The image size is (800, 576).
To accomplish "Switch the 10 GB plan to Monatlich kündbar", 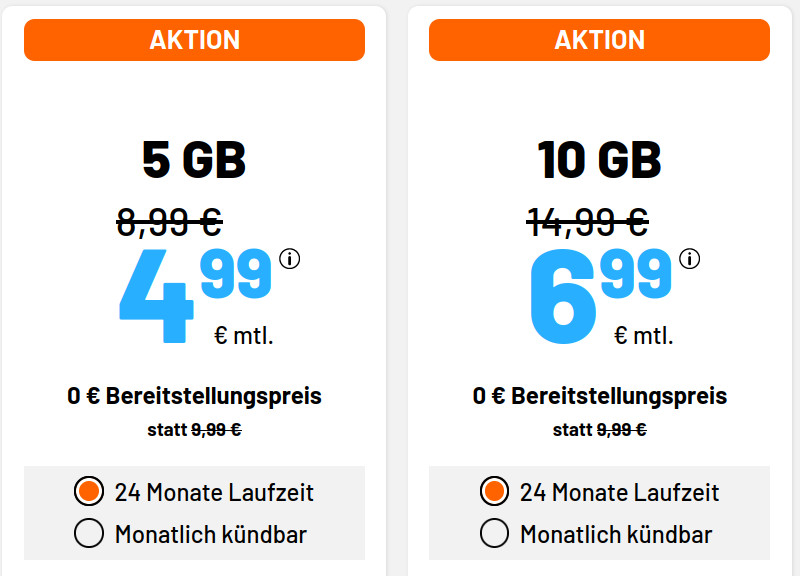I will [495, 533].
